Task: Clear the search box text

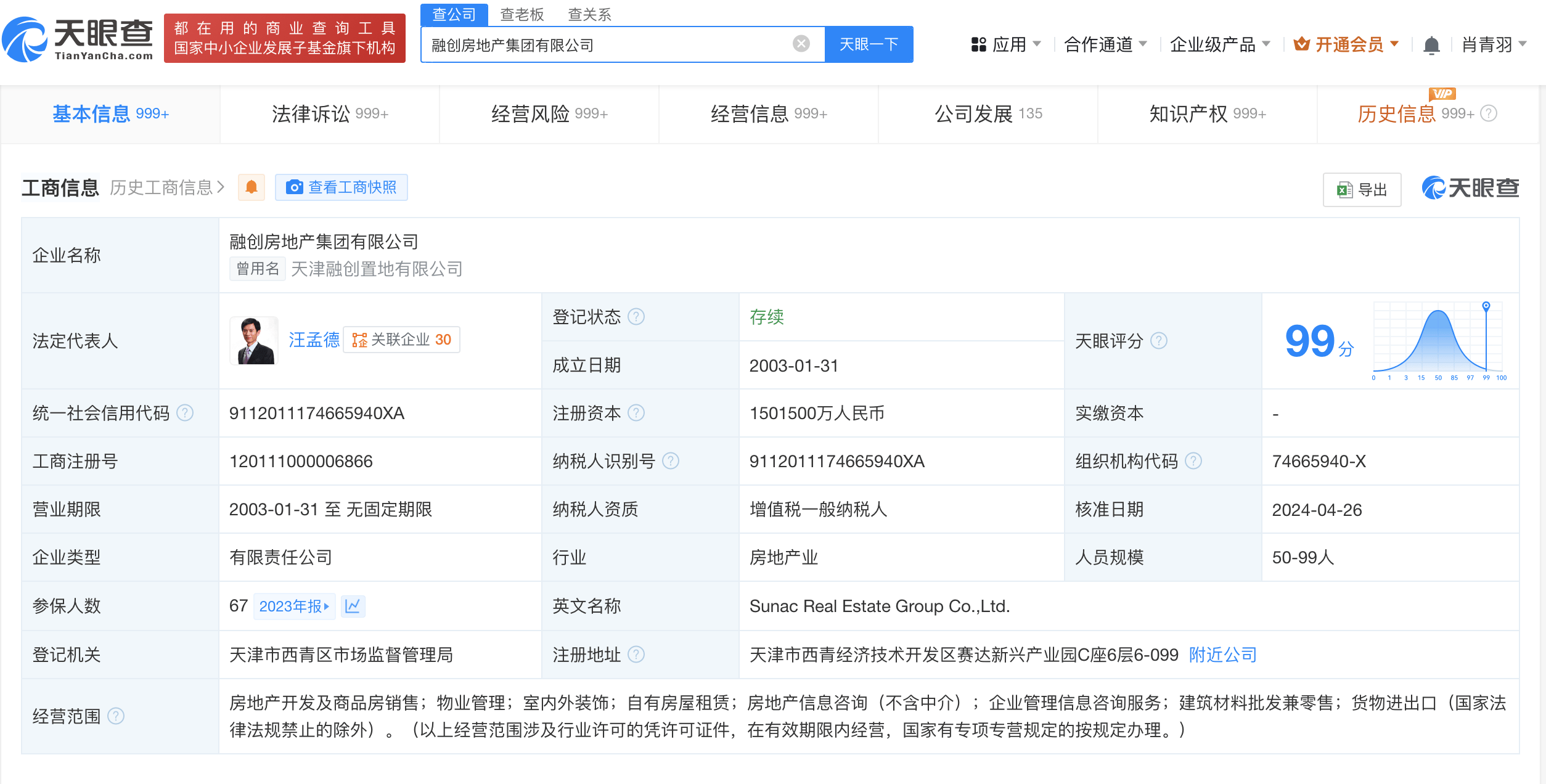Action: (801, 44)
